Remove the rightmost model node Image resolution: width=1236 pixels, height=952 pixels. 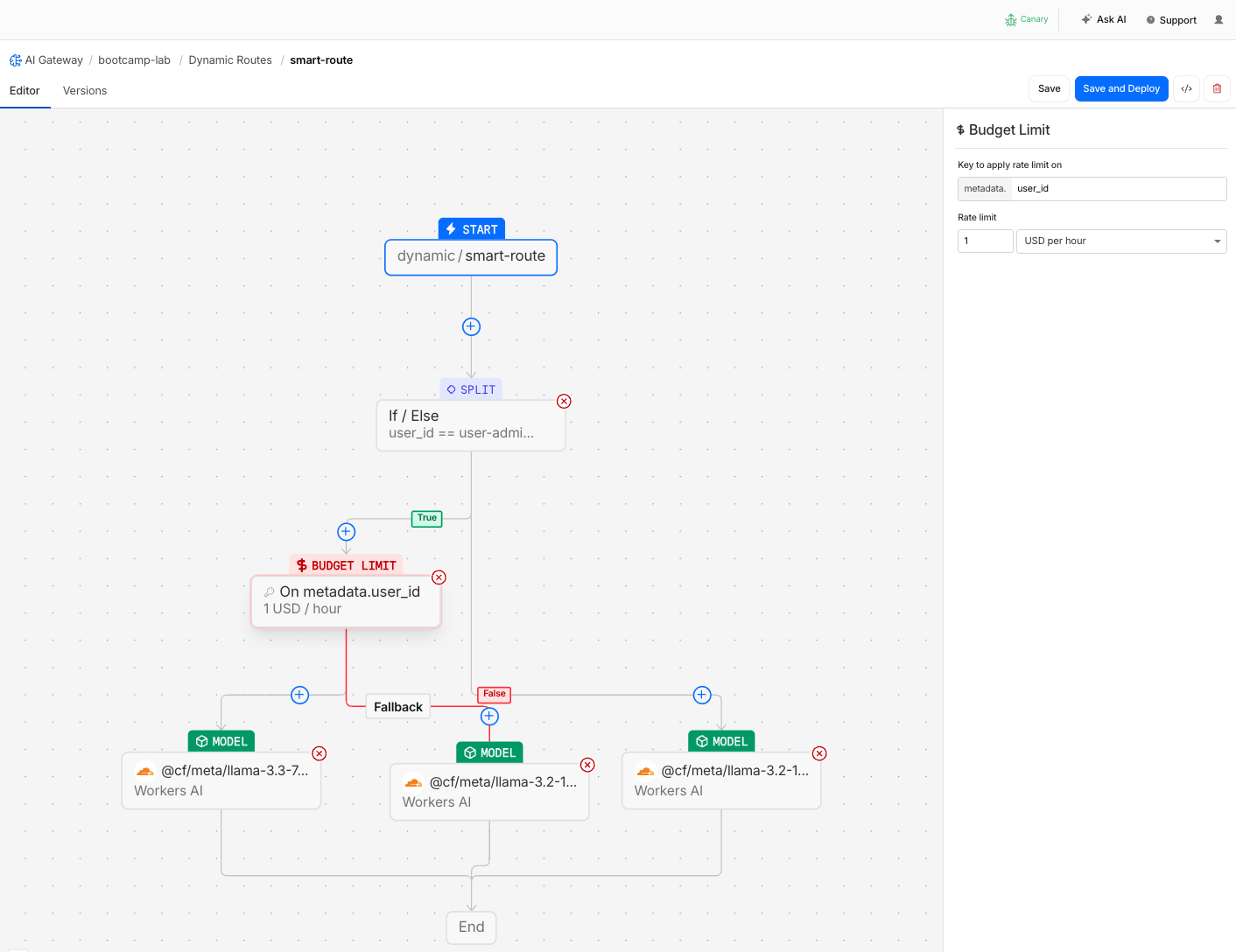(x=819, y=753)
